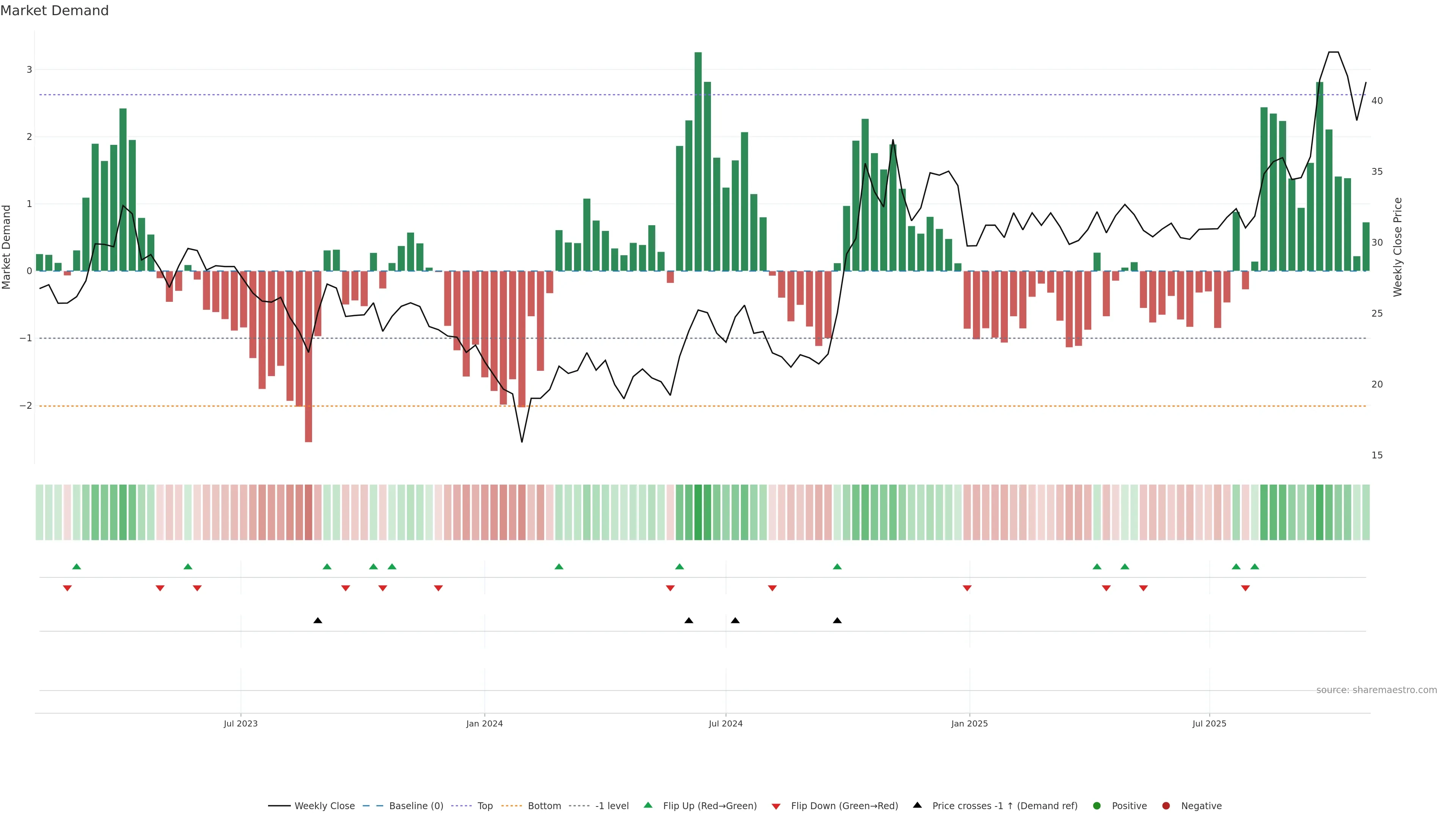The image size is (1456, 819).
Task: Click the last black triangle price-cross marker
Action: click(837, 620)
